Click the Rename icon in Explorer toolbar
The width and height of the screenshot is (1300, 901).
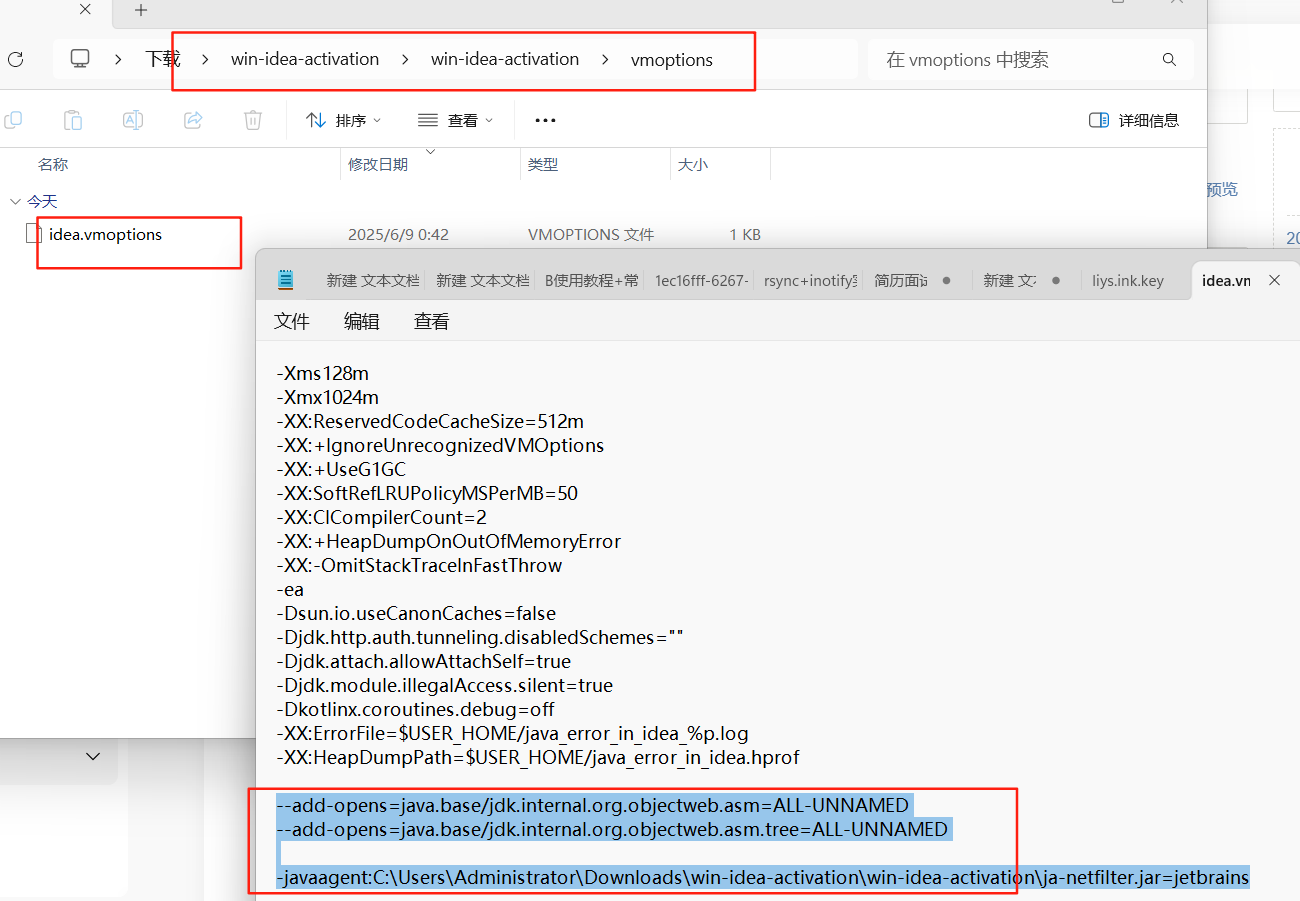point(133,120)
